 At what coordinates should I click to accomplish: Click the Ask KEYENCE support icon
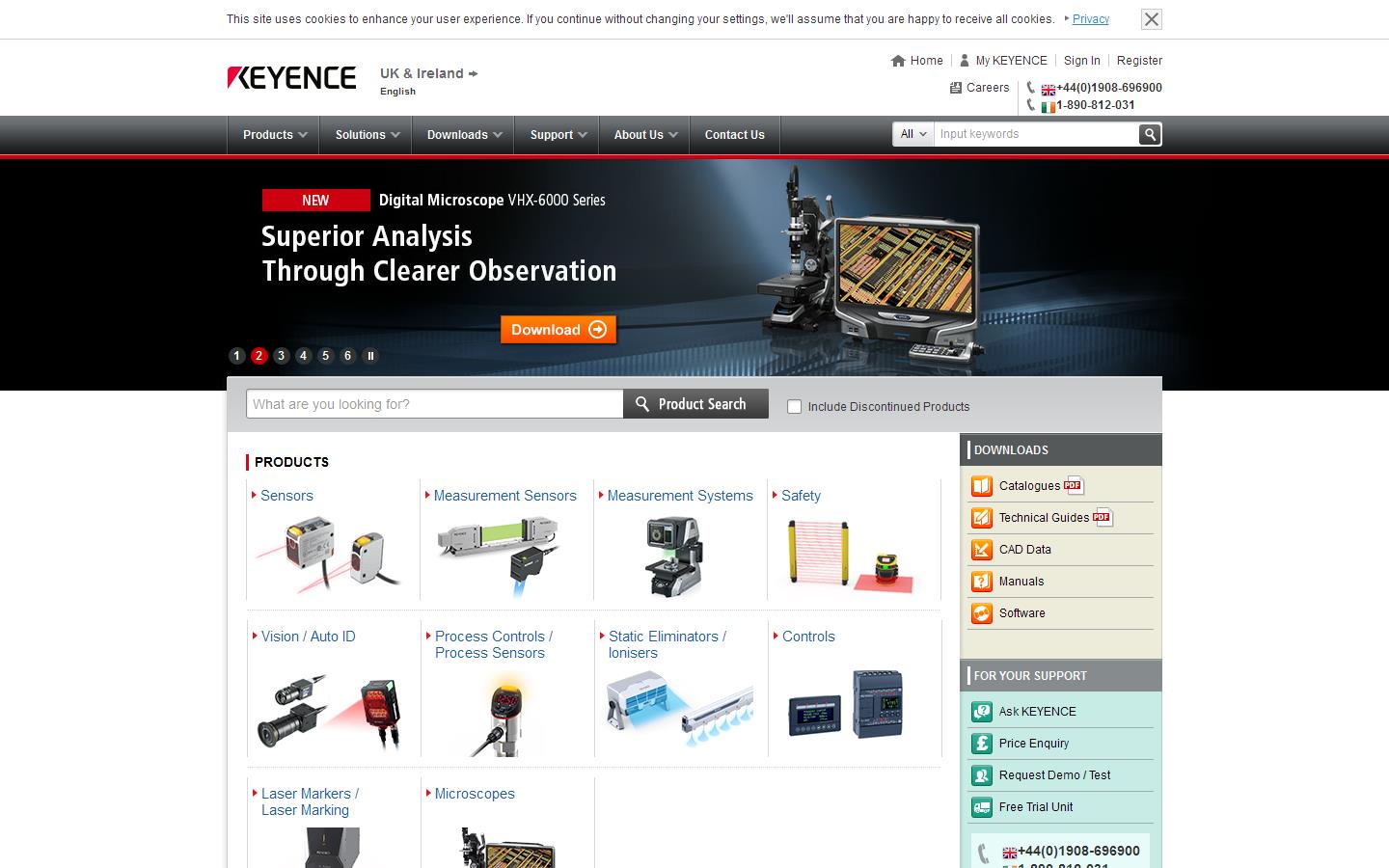pos(981,712)
